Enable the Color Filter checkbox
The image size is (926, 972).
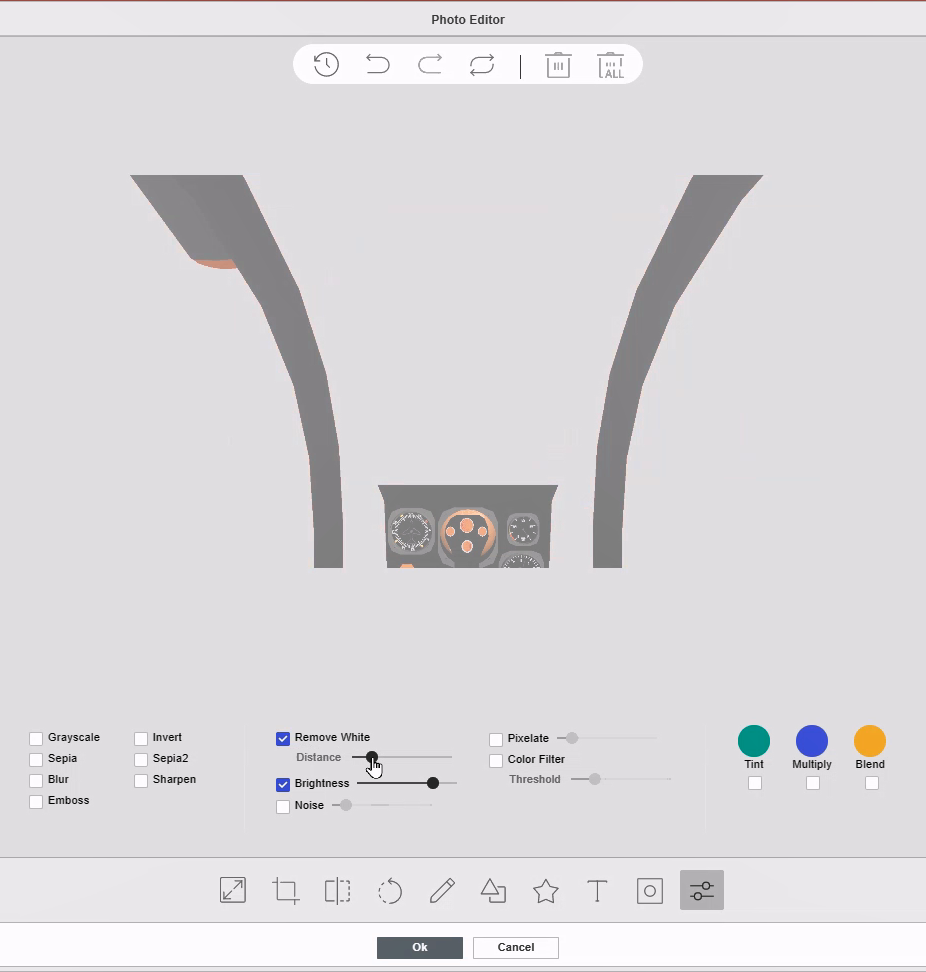click(x=496, y=761)
